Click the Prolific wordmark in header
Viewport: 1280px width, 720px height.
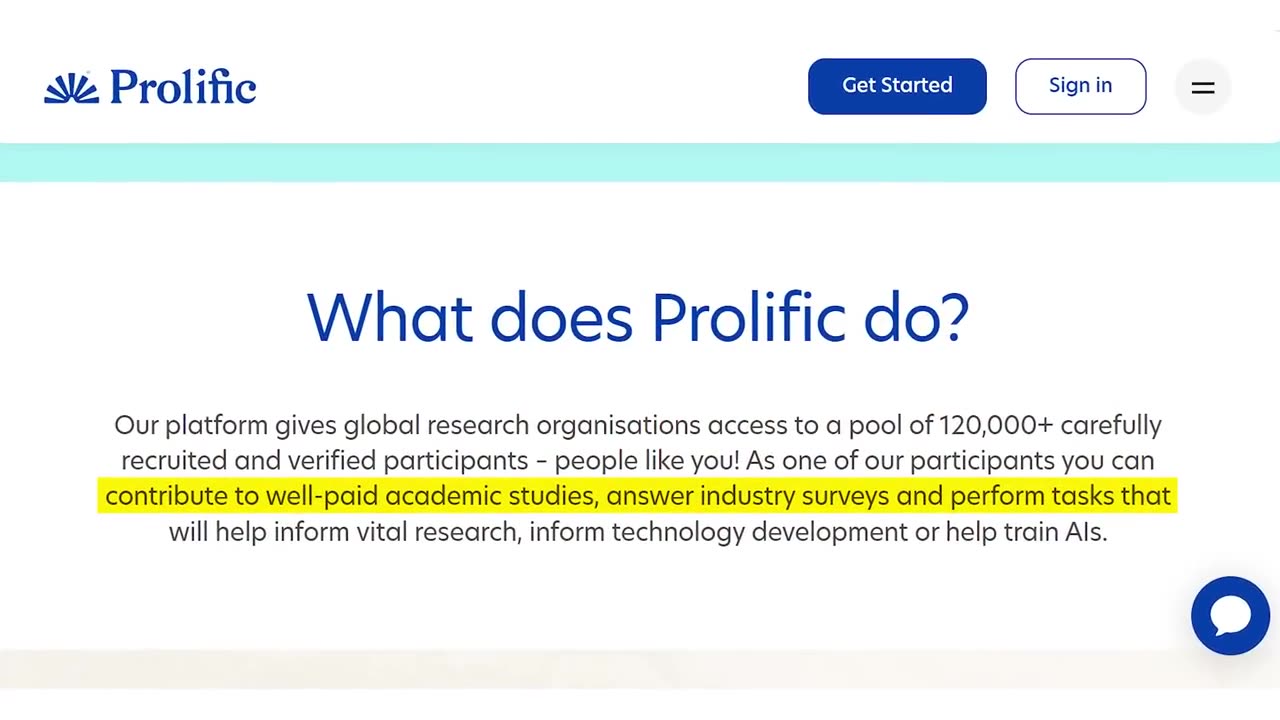(183, 88)
